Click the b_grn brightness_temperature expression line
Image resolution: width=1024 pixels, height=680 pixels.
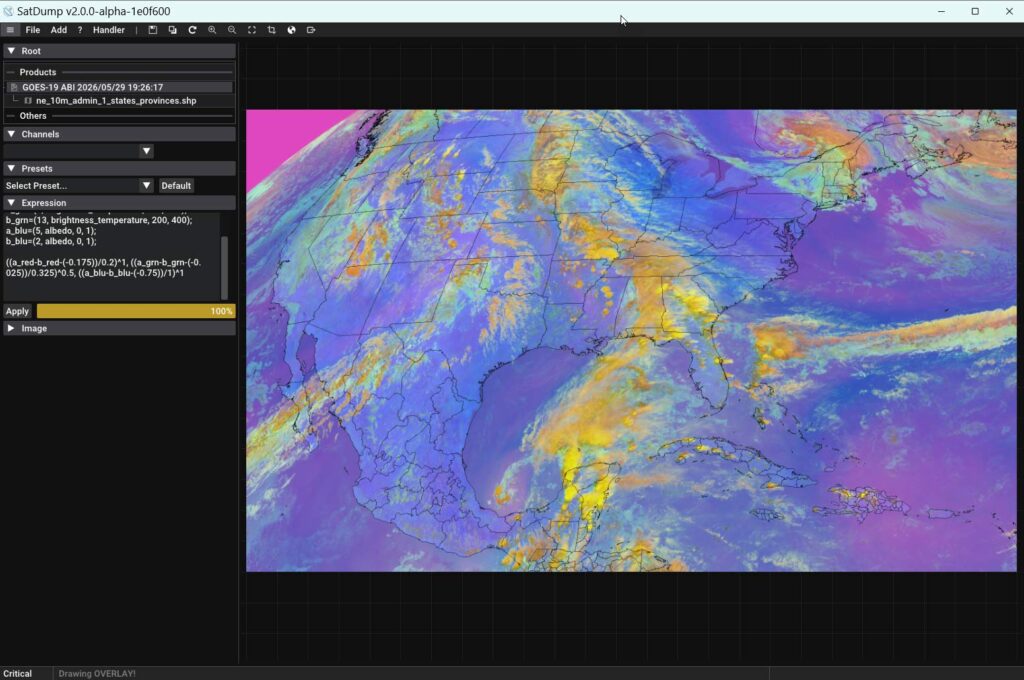(x=99, y=220)
